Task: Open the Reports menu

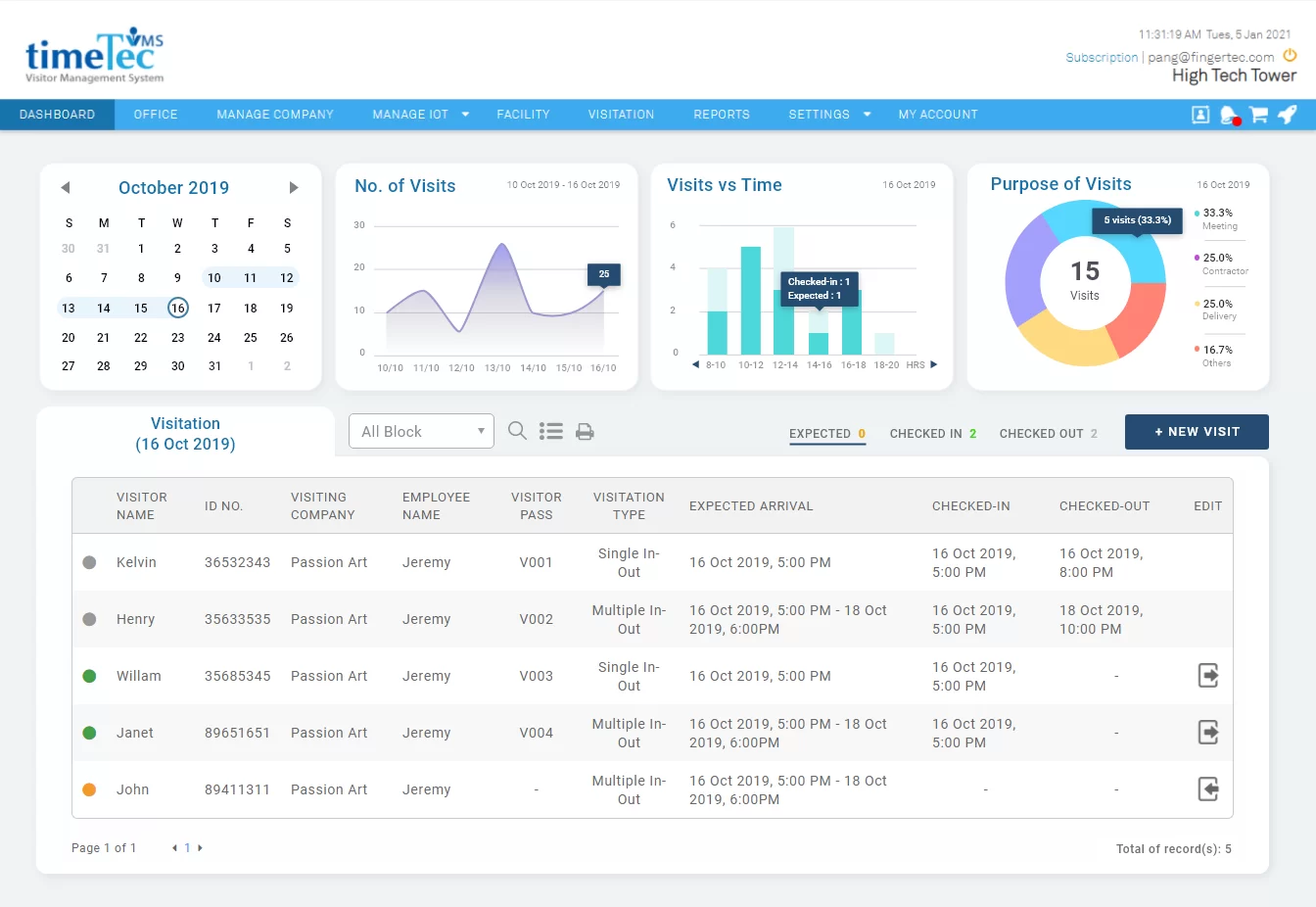Action: [x=722, y=115]
